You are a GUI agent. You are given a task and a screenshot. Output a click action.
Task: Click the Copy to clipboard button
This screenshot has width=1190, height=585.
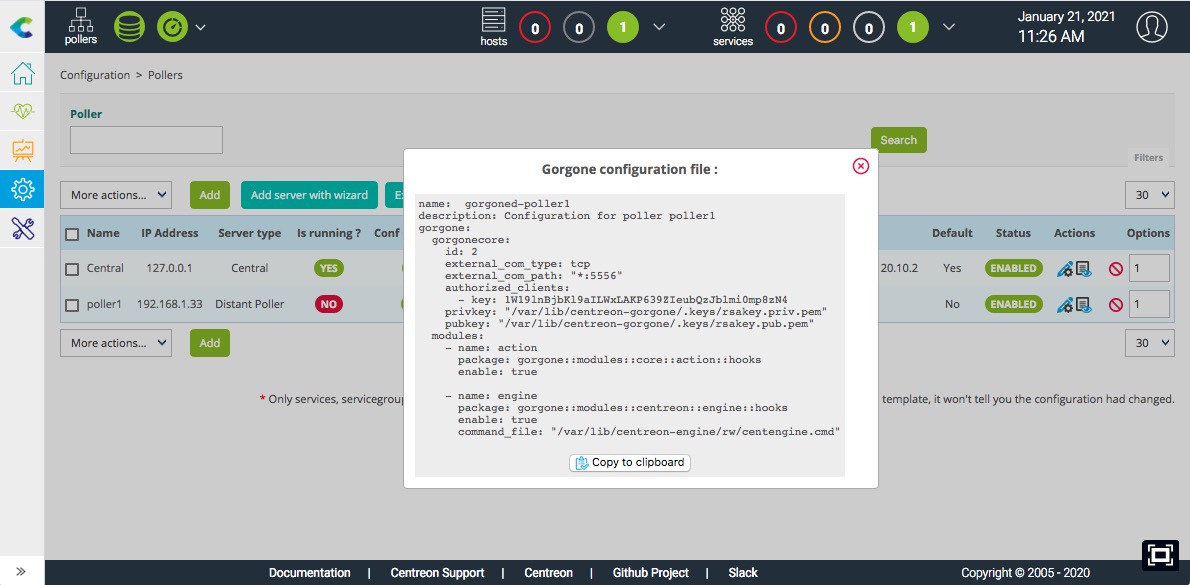pyautogui.click(x=630, y=462)
